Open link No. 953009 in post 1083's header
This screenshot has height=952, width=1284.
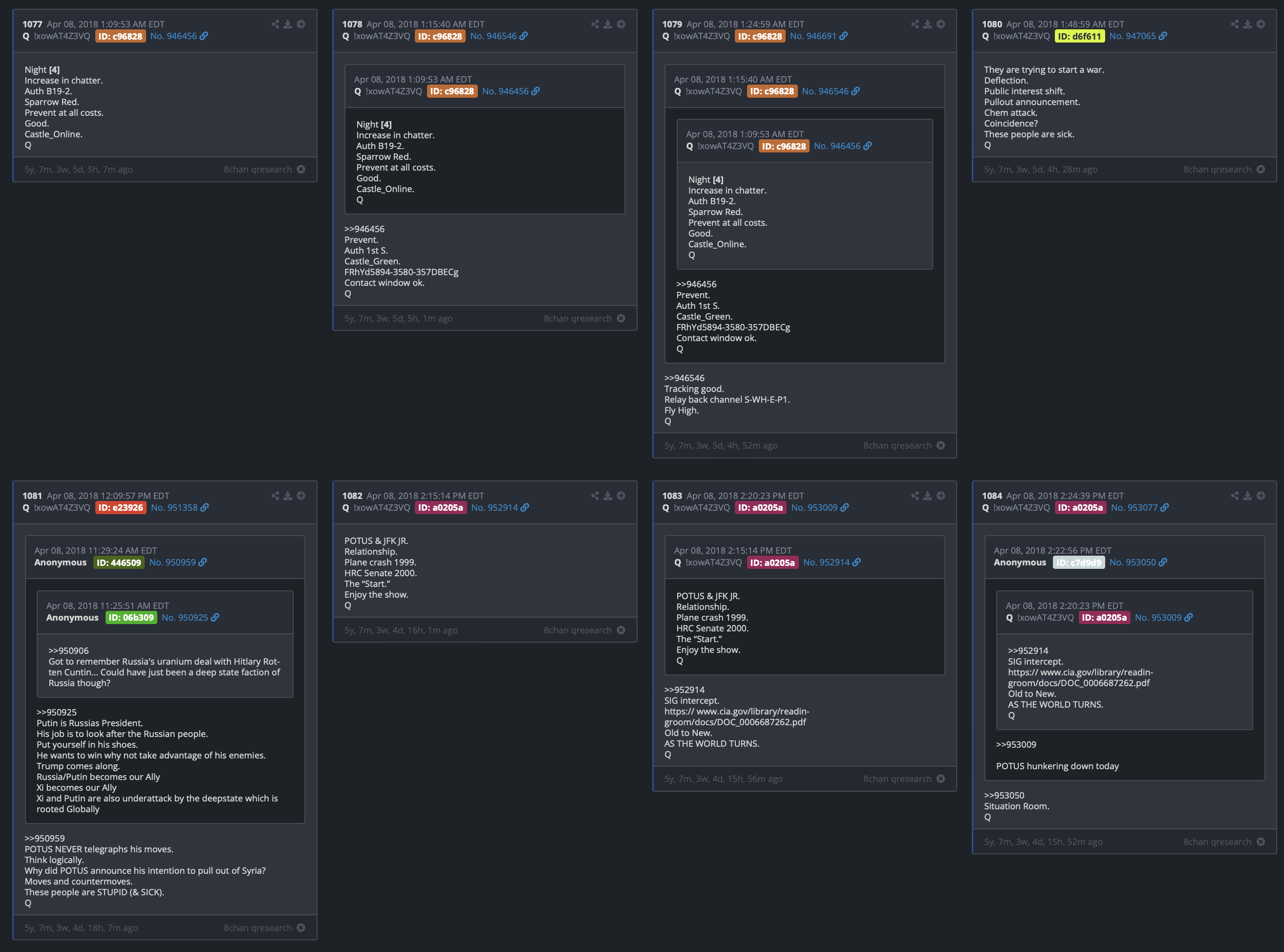click(820, 508)
